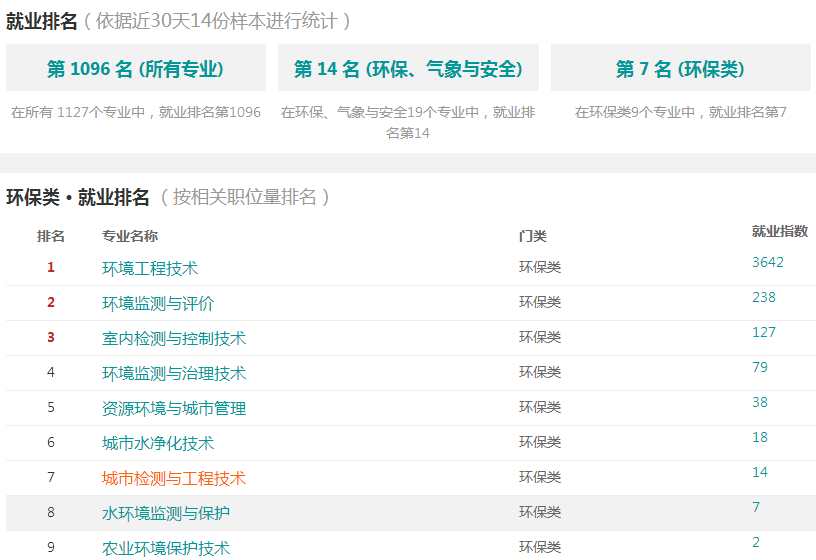Click rank number 5 in the table
Viewport: 816px width, 560px height.
50,406
